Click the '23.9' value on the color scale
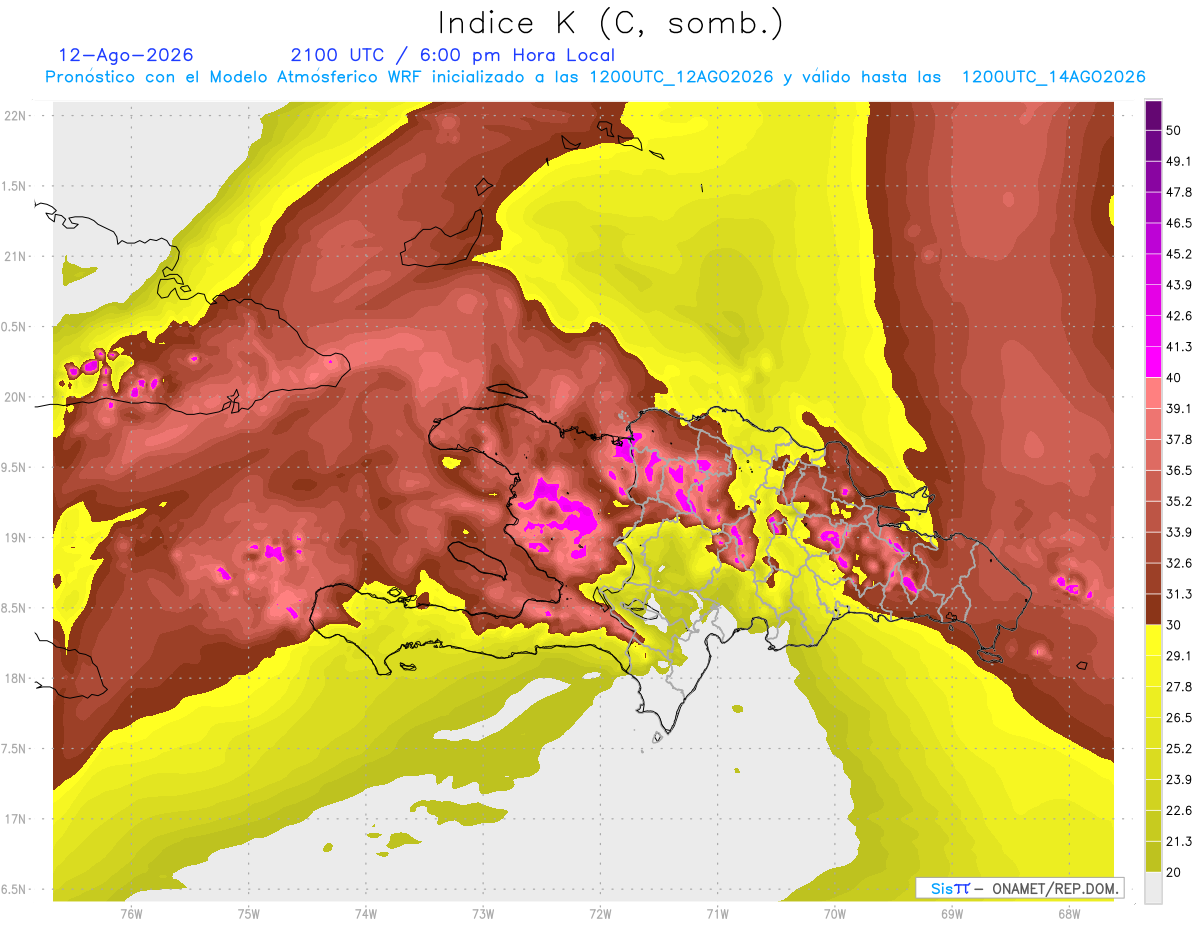 (1179, 779)
